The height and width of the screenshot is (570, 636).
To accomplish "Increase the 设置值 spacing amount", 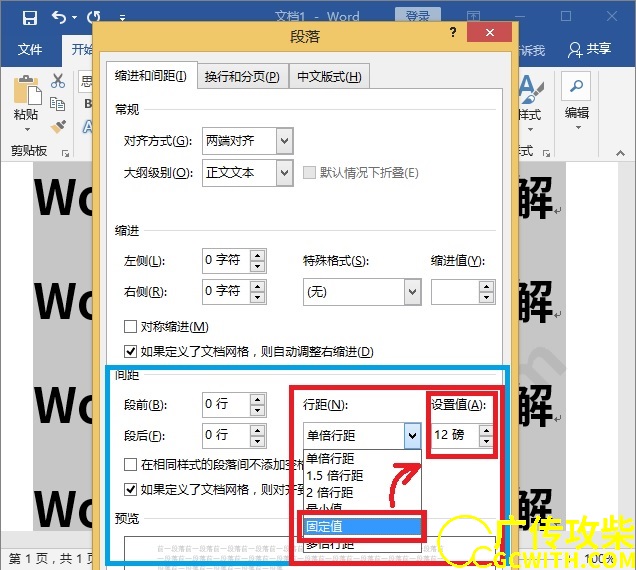I will (486, 430).
